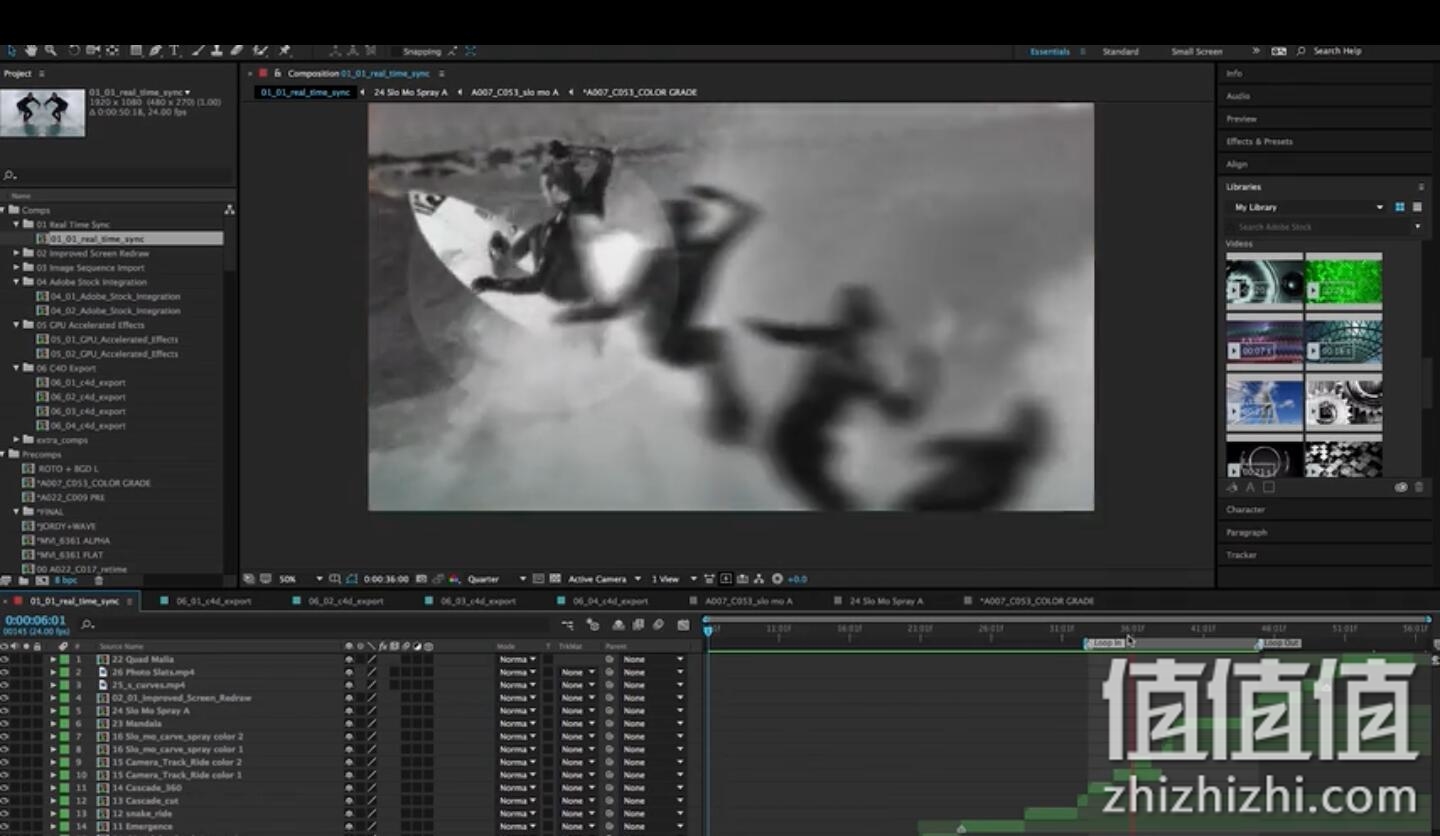Collapse the 01 Real Time Sync folder
This screenshot has height=836, width=1440.
(18, 225)
